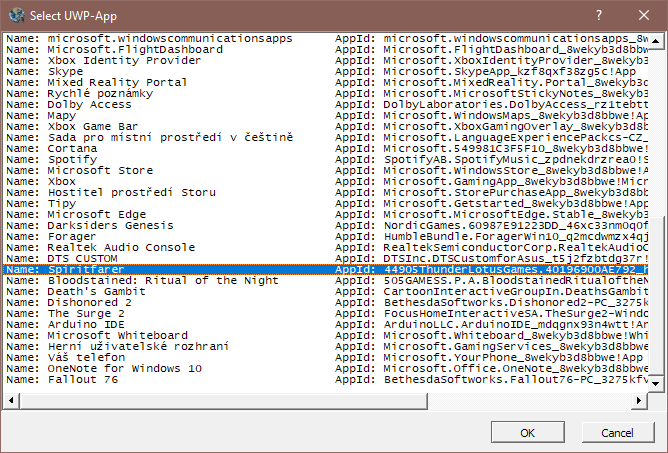Select the Xbox Identity Provider row
Viewport: 668px width, 453px height.
325,61
